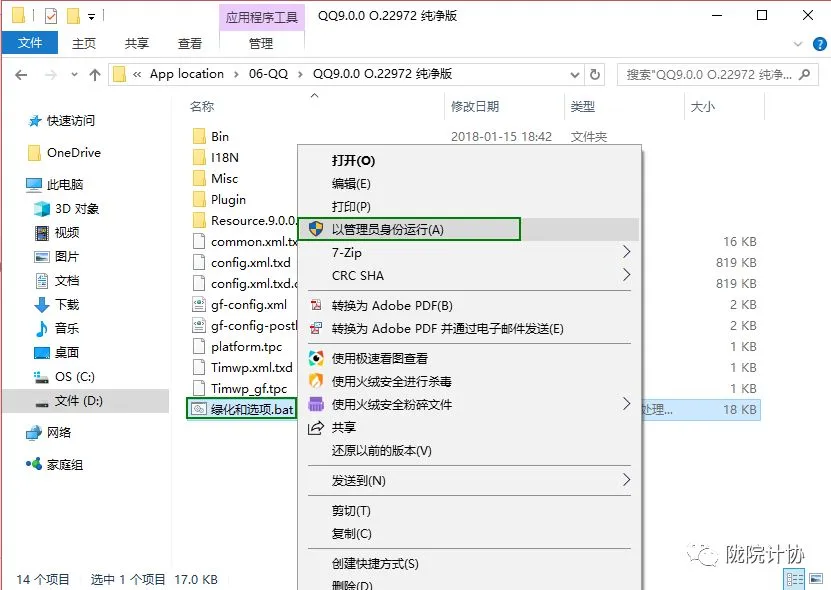Screen dimensions: 831x590
Task: Open the 图片 library item
Action: [x=67, y=257]
